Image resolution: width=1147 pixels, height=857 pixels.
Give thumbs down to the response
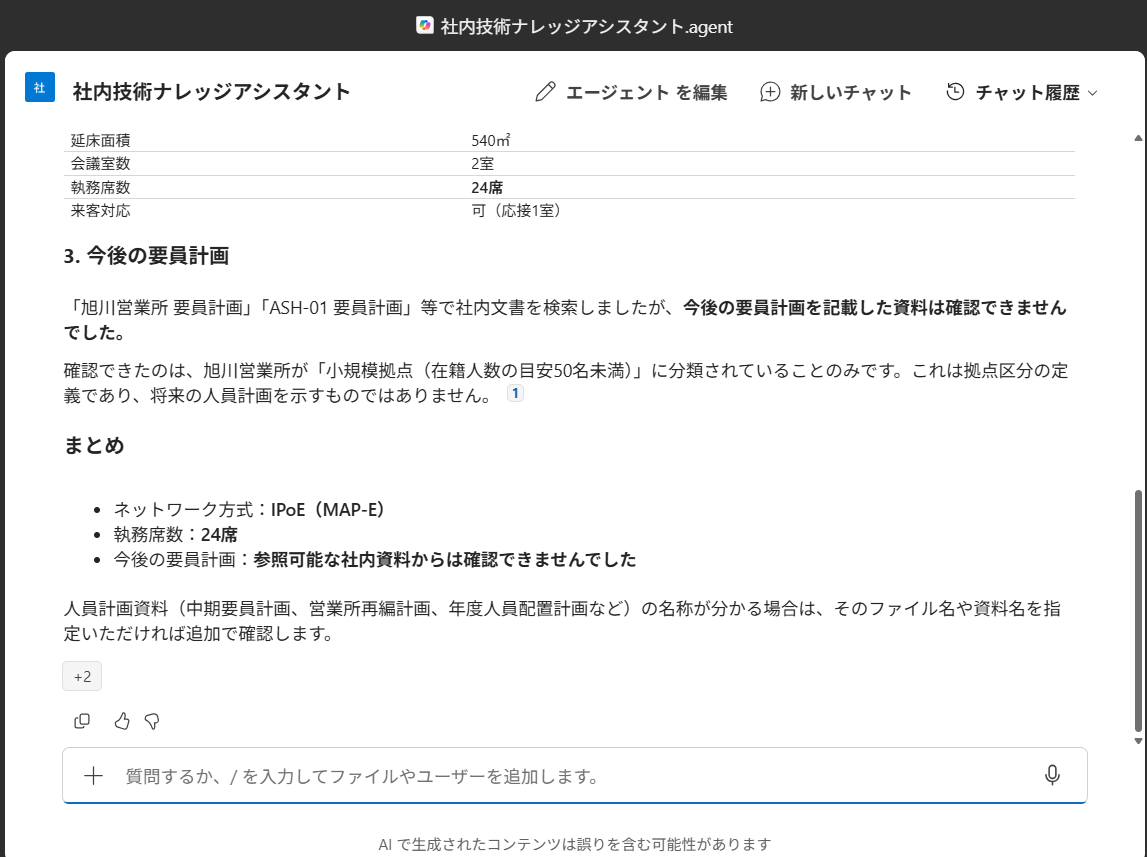152,721
